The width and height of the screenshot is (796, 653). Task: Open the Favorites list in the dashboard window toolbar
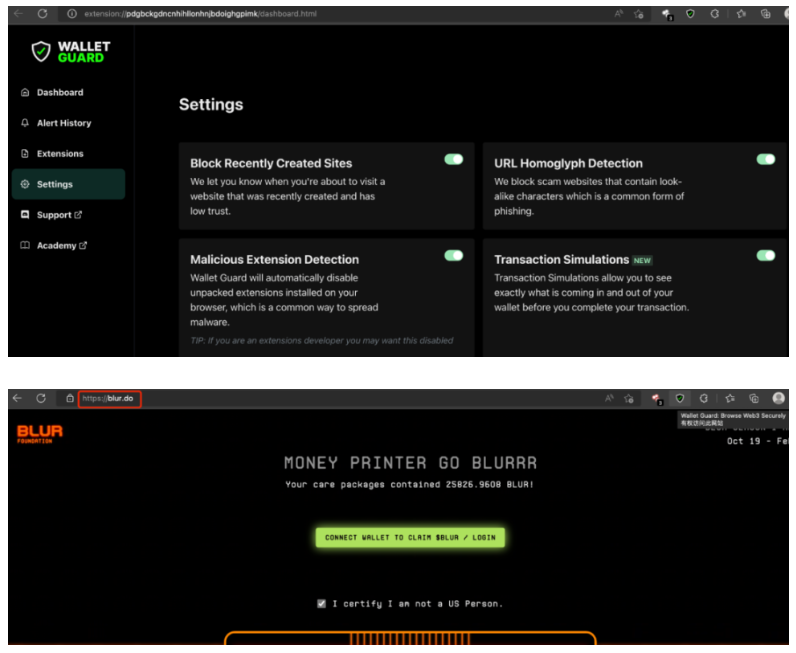pos(741,14)
